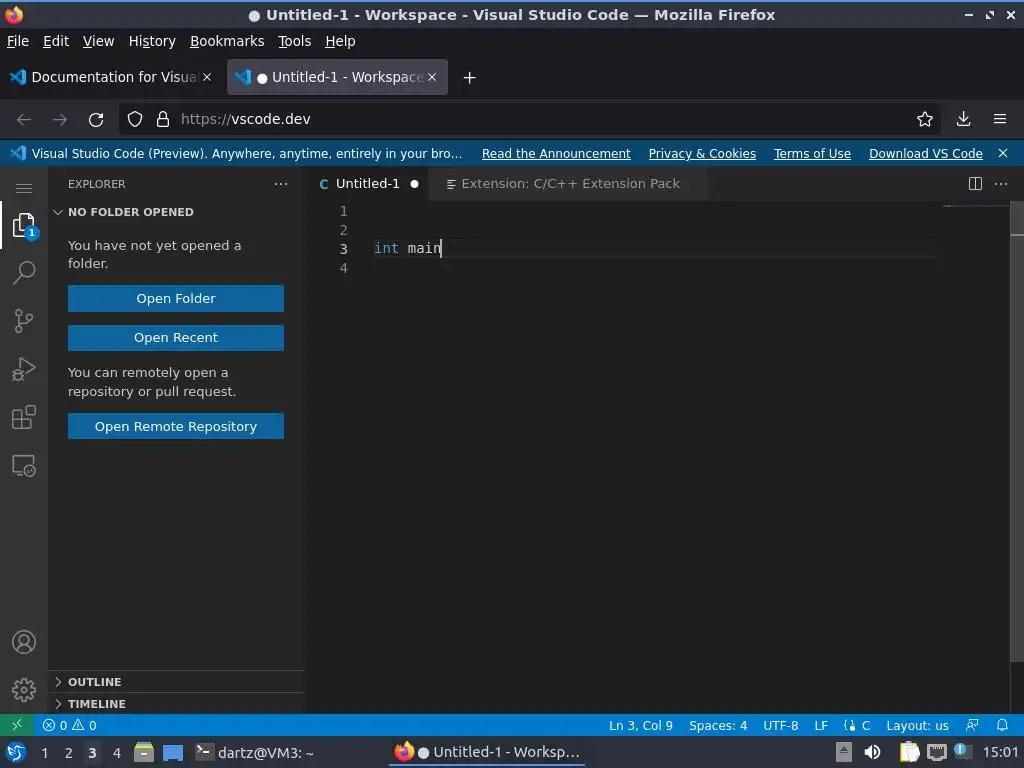Open the dartz@VM3 terminal in taskbar
Screen dimensions: 1024x768
pos(255,752)
